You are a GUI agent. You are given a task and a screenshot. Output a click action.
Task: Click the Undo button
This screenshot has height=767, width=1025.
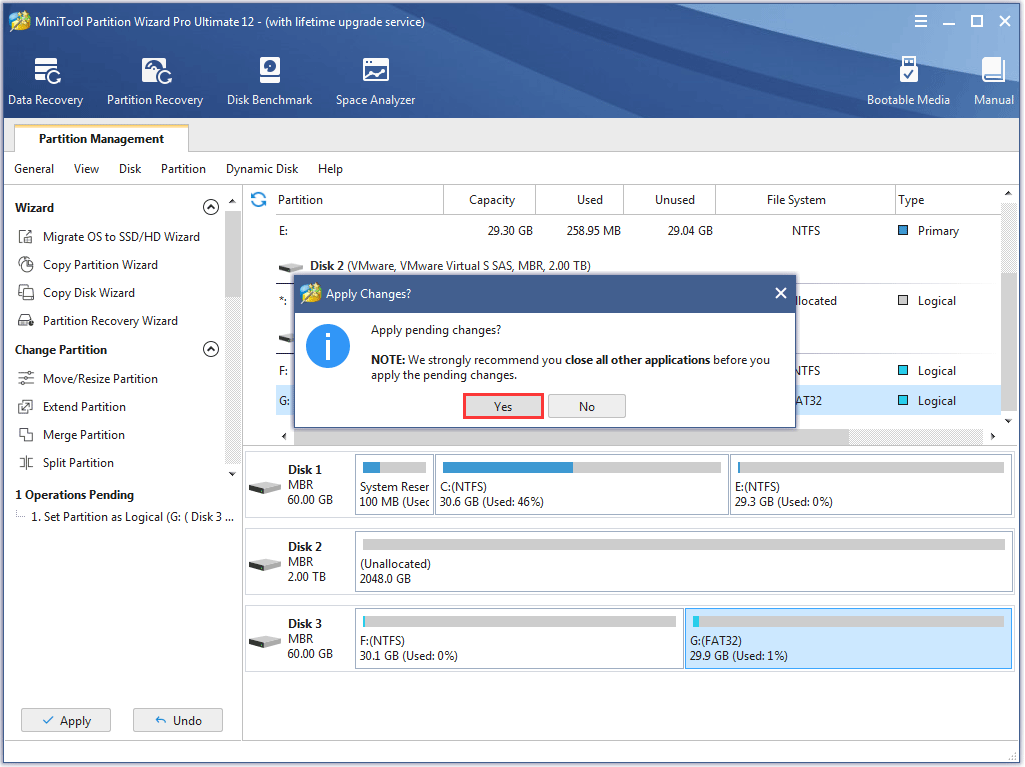click(178, 720)
